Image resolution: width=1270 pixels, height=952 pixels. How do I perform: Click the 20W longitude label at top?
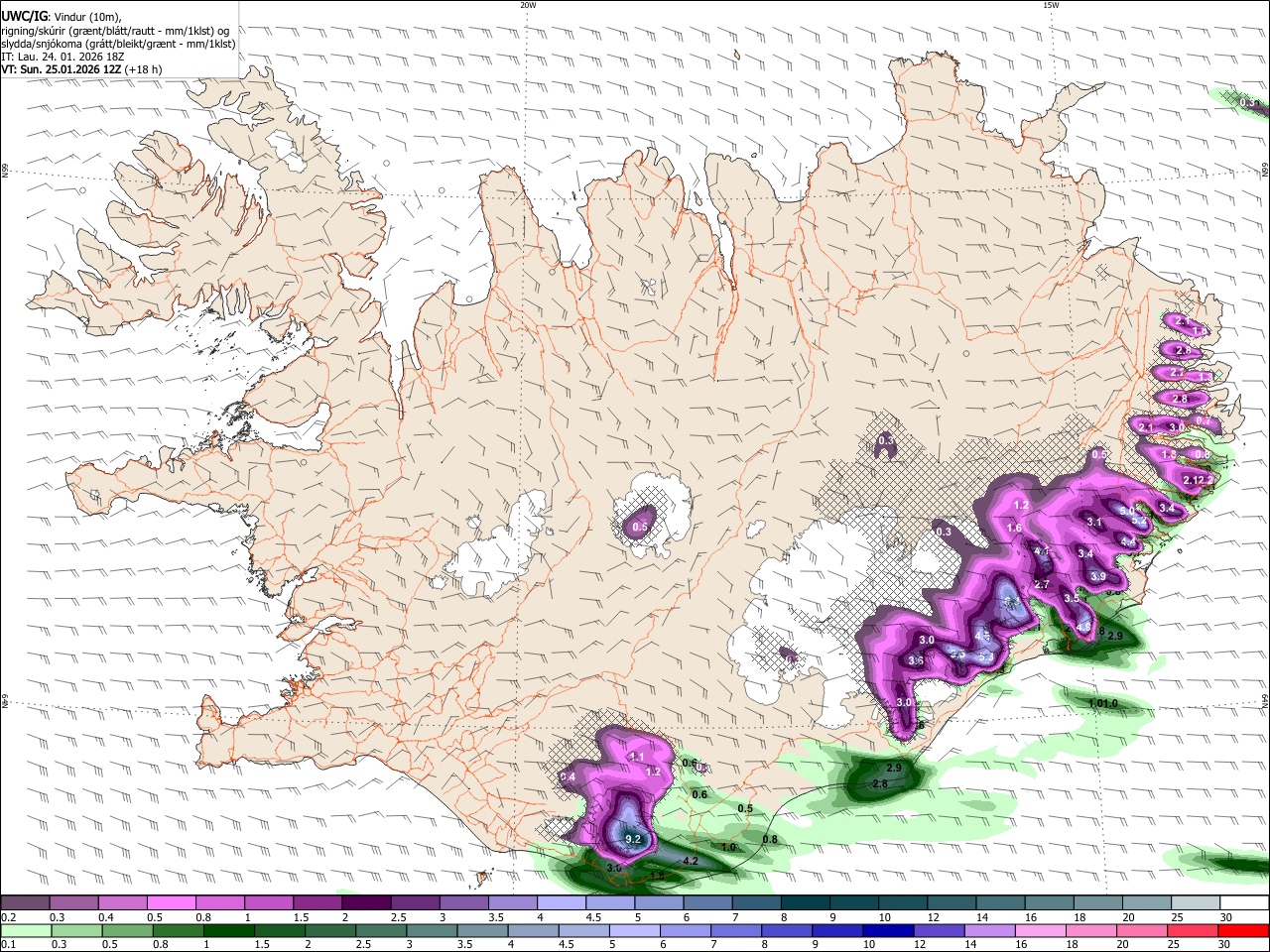point(528,5)
